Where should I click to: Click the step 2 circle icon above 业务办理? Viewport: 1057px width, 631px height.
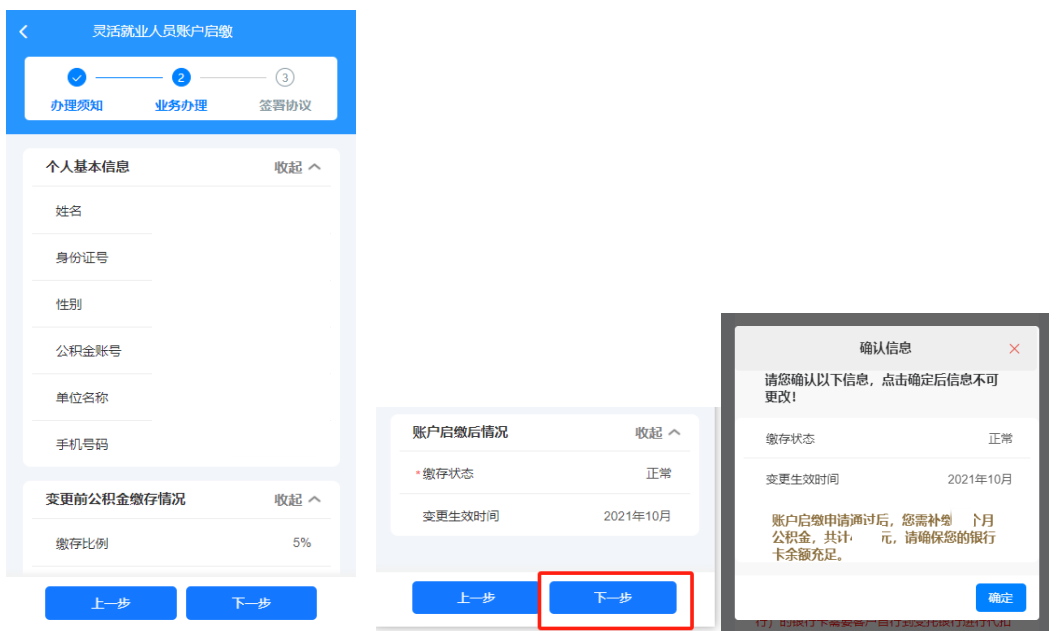coord(181,77)
